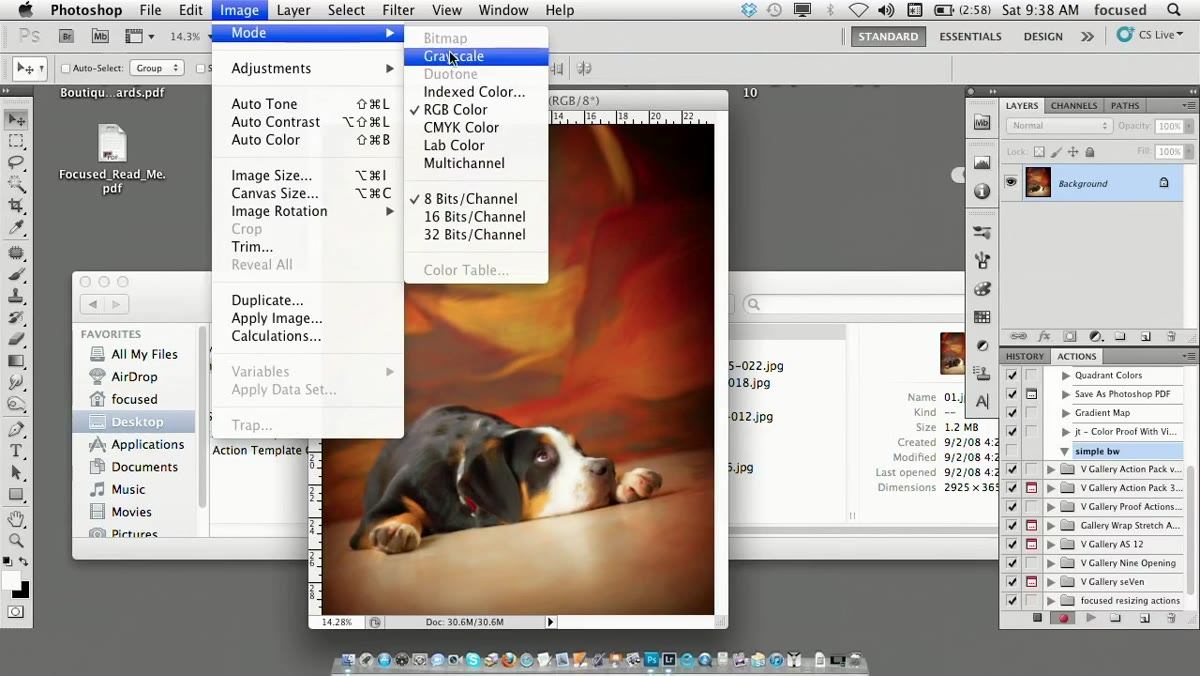Select the Move tool in the toolbox
Viewport: 1200px width, 676px height.
click(x=17, y=120)
